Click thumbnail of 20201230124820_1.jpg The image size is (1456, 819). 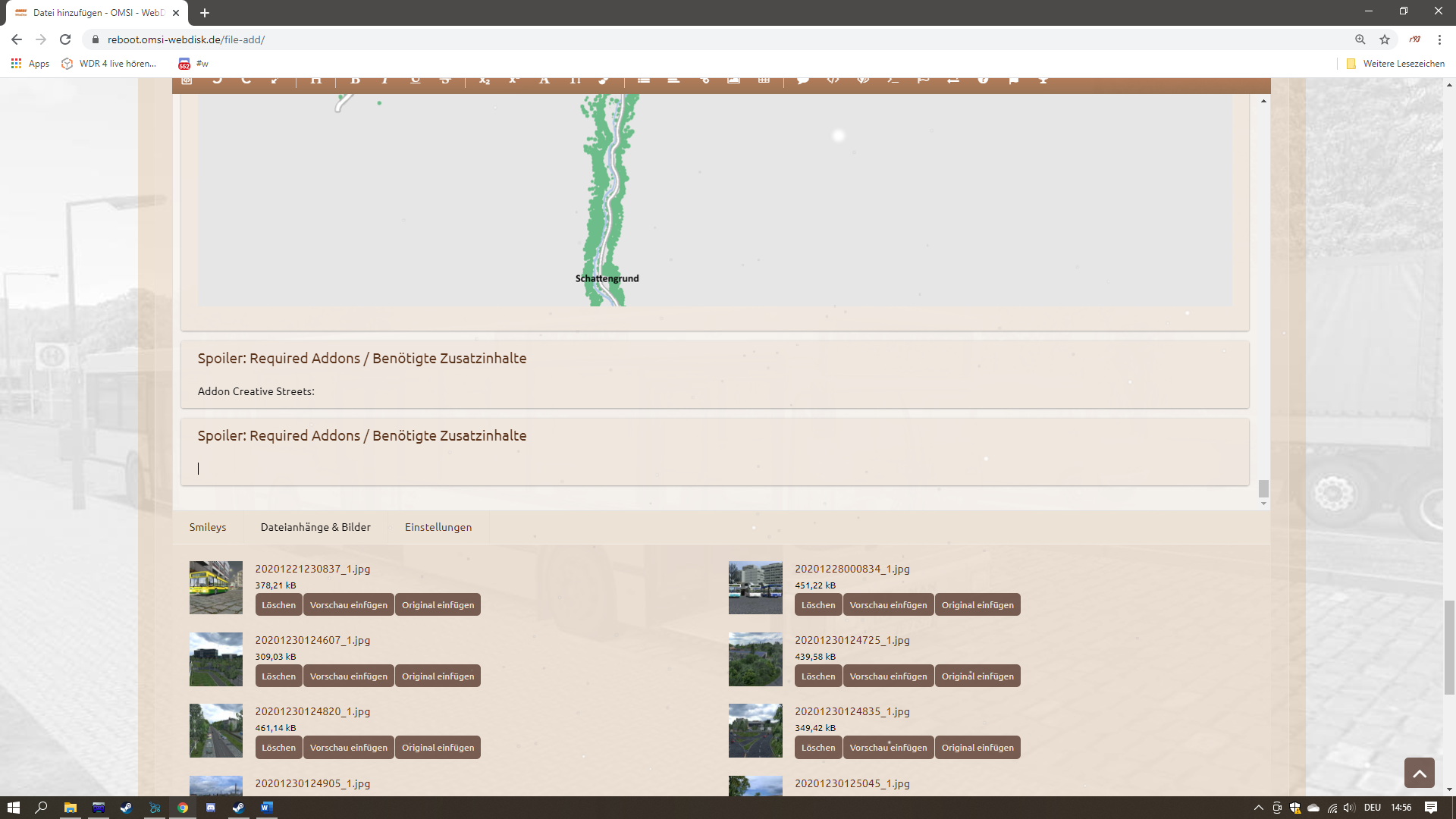[216, 730]
